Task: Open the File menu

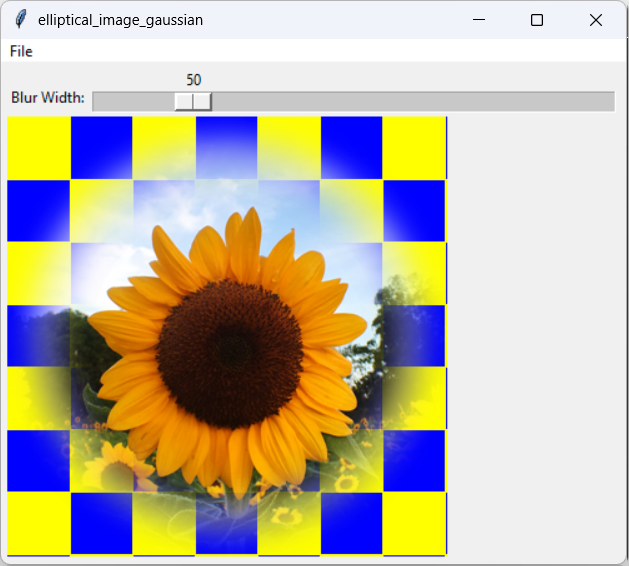Action: coord(21,51)
